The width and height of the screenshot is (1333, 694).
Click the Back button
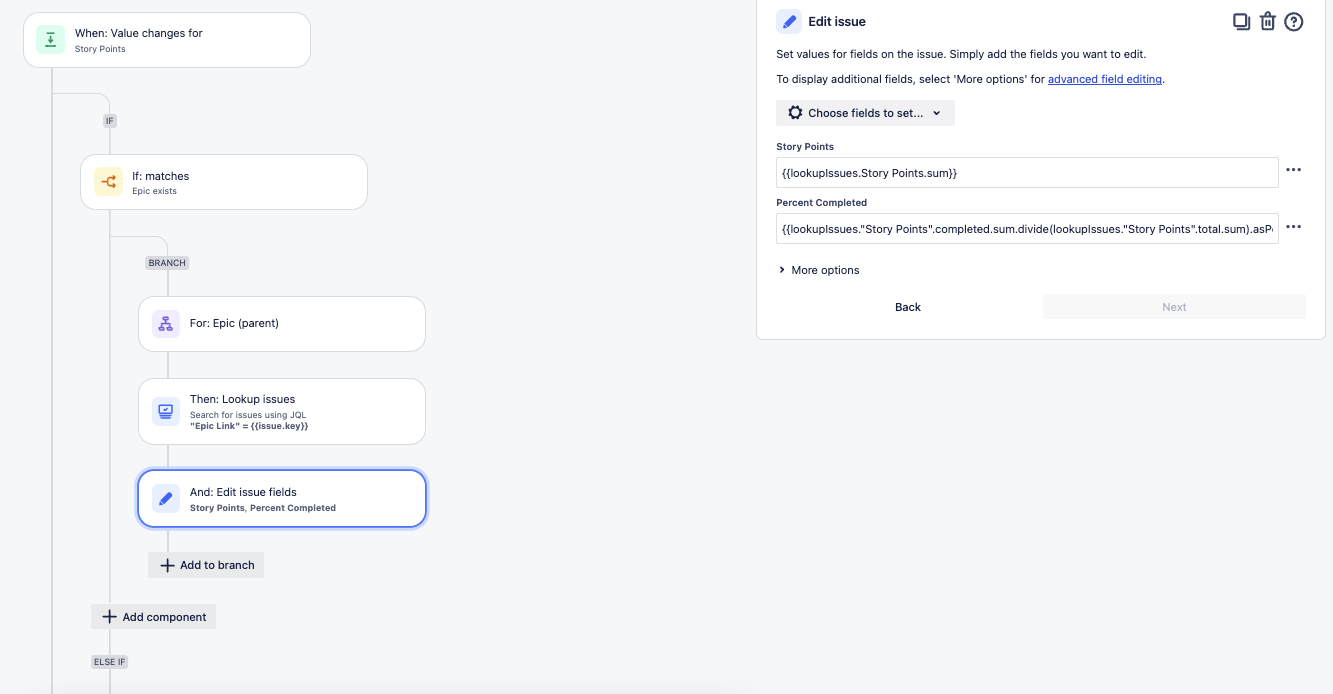coord(908,307)
